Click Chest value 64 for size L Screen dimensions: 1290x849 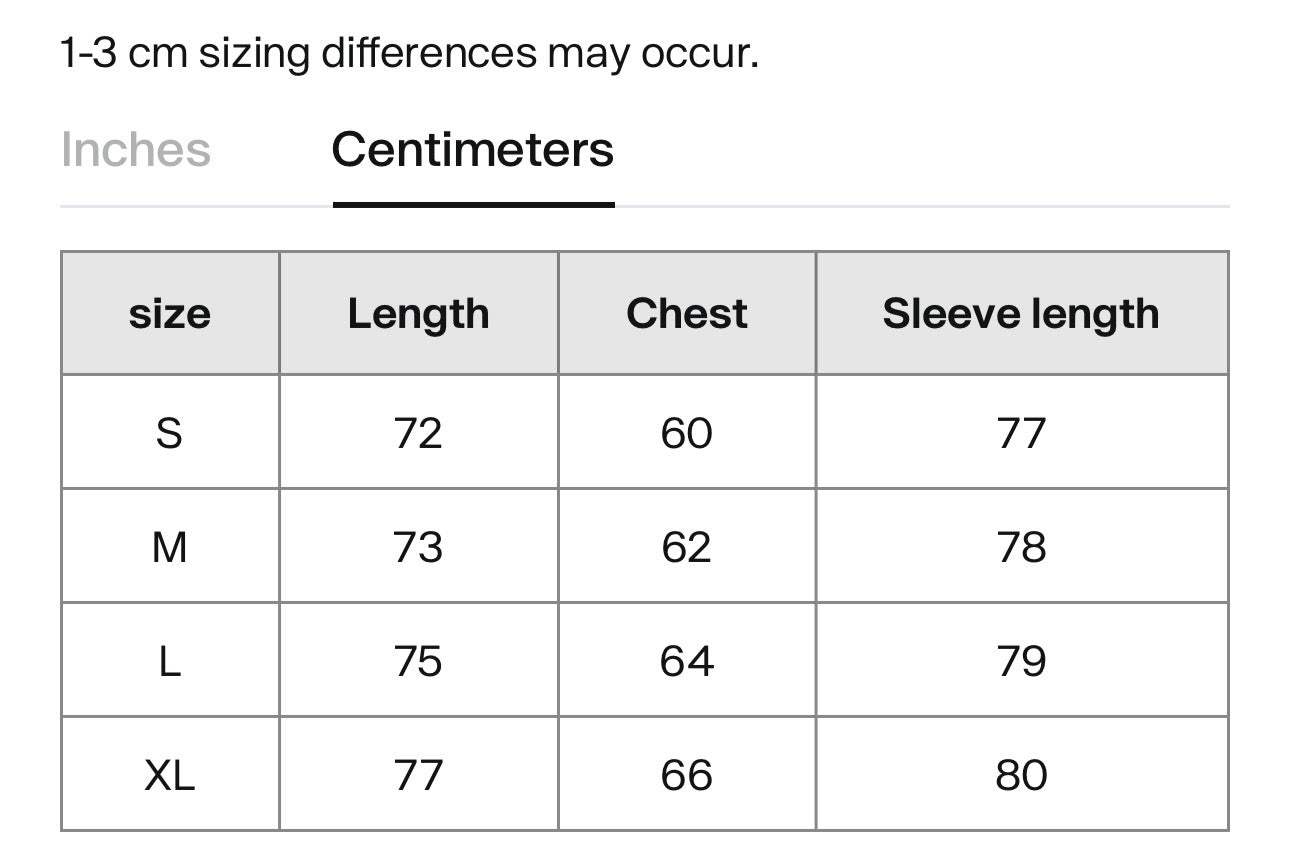click(x=686, y=661)
